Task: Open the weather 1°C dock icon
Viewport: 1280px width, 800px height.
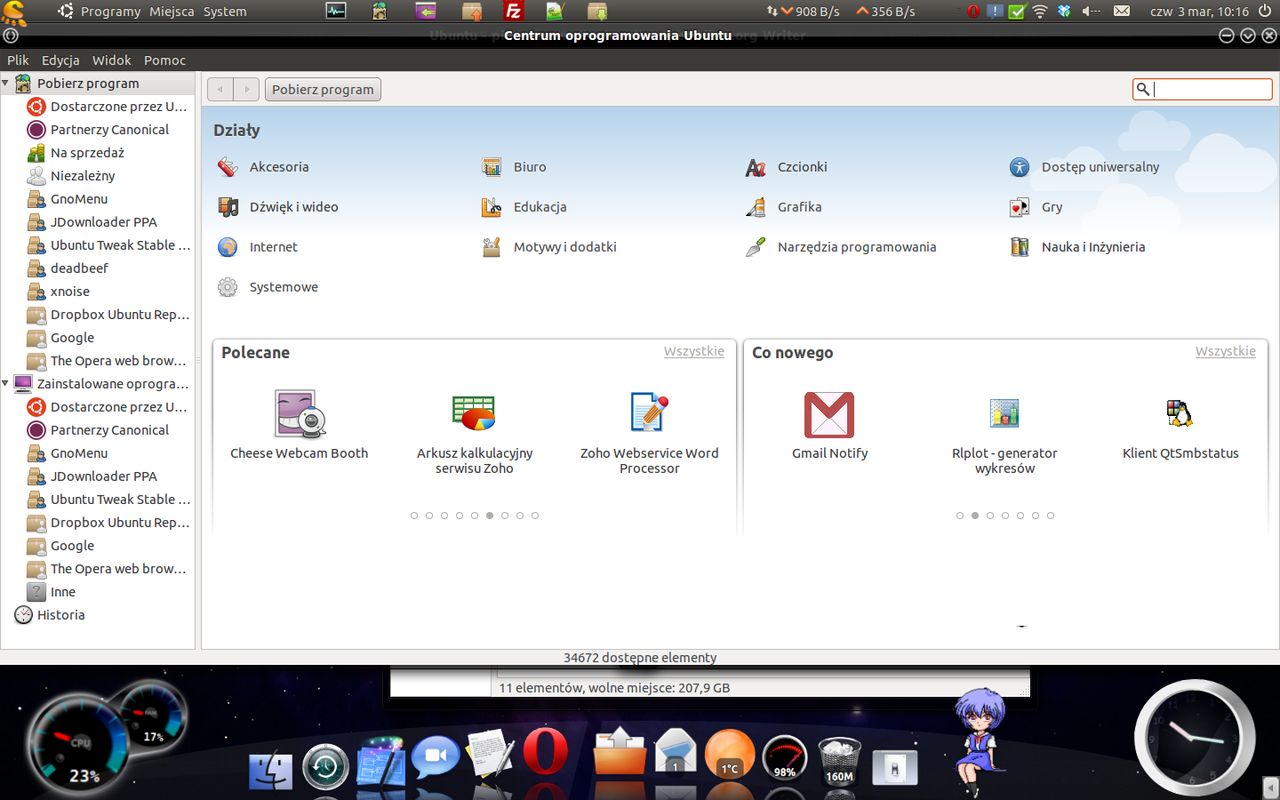Action: tap(729, 754)
